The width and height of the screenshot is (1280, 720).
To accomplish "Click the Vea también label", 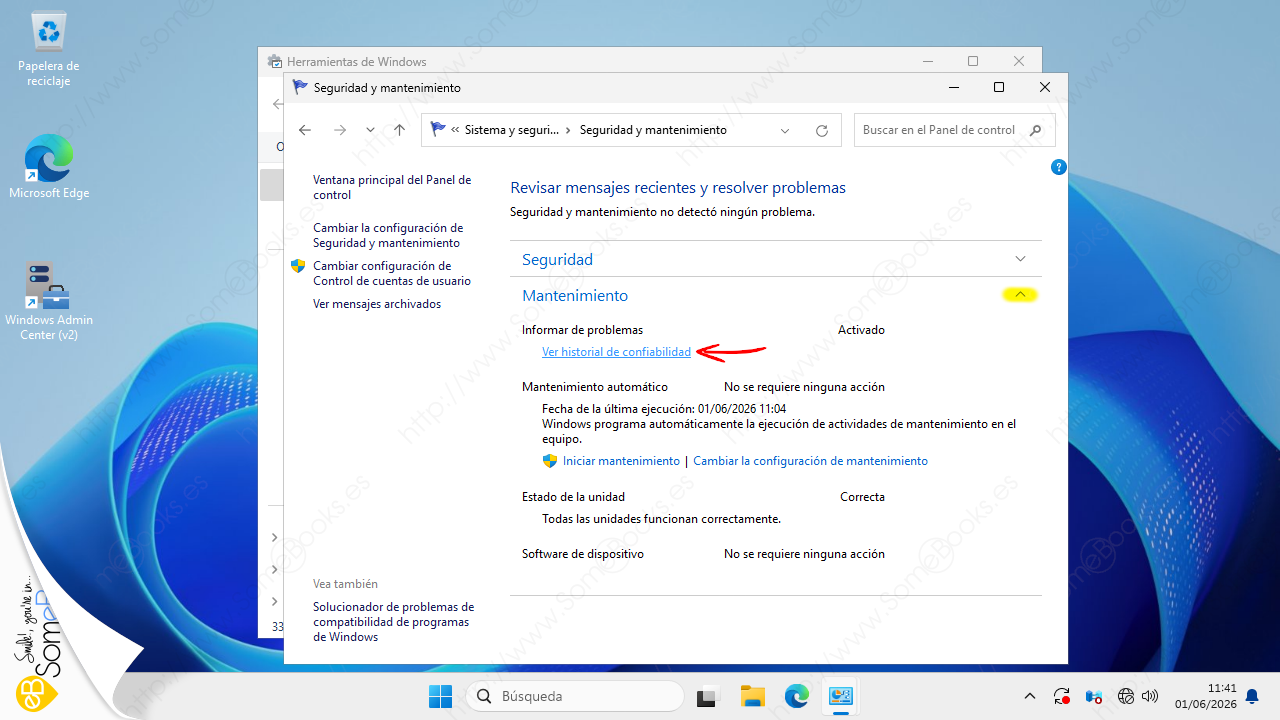I will (x=345, y=584).
